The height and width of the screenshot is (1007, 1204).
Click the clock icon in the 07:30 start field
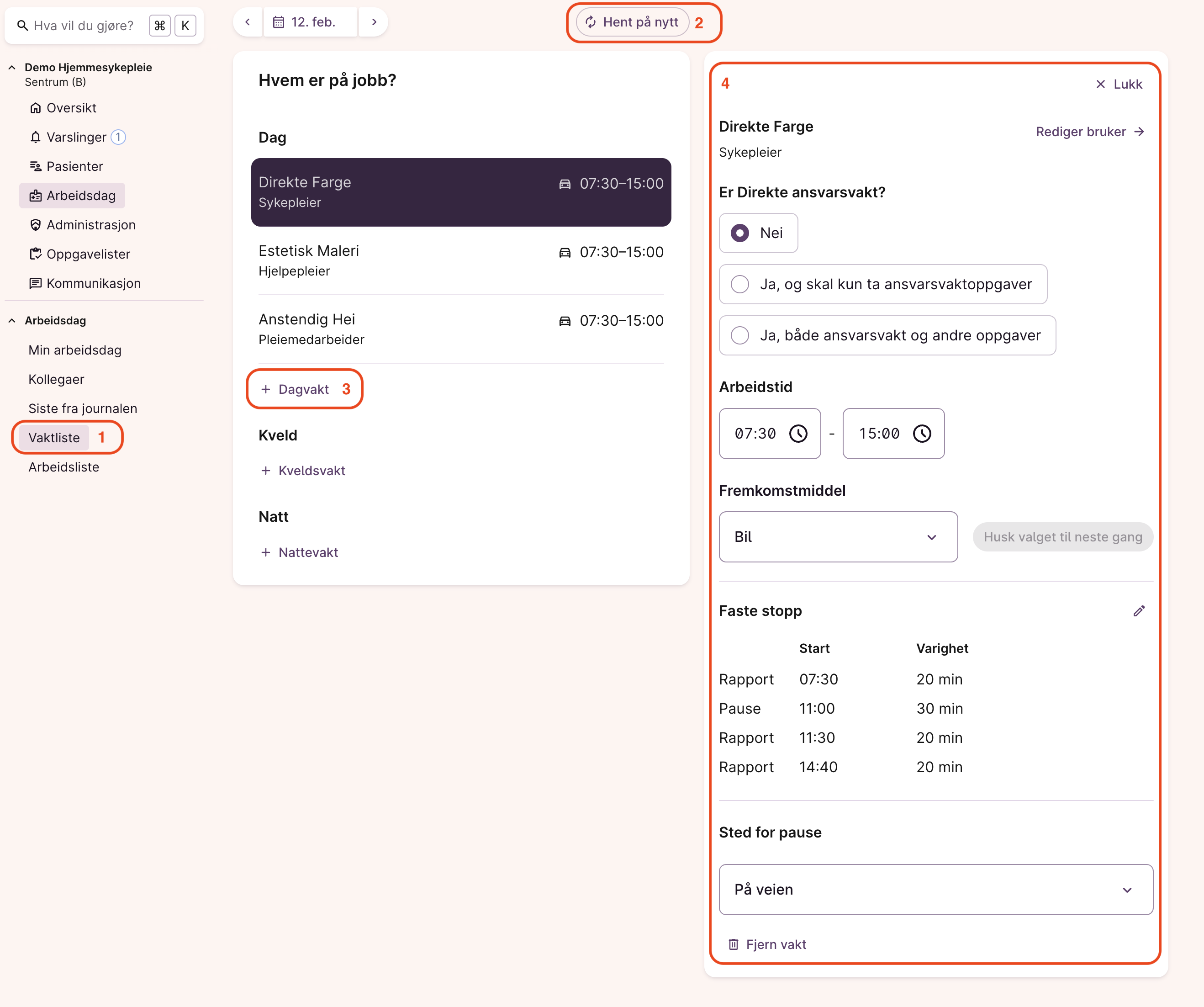pos(798,434)
